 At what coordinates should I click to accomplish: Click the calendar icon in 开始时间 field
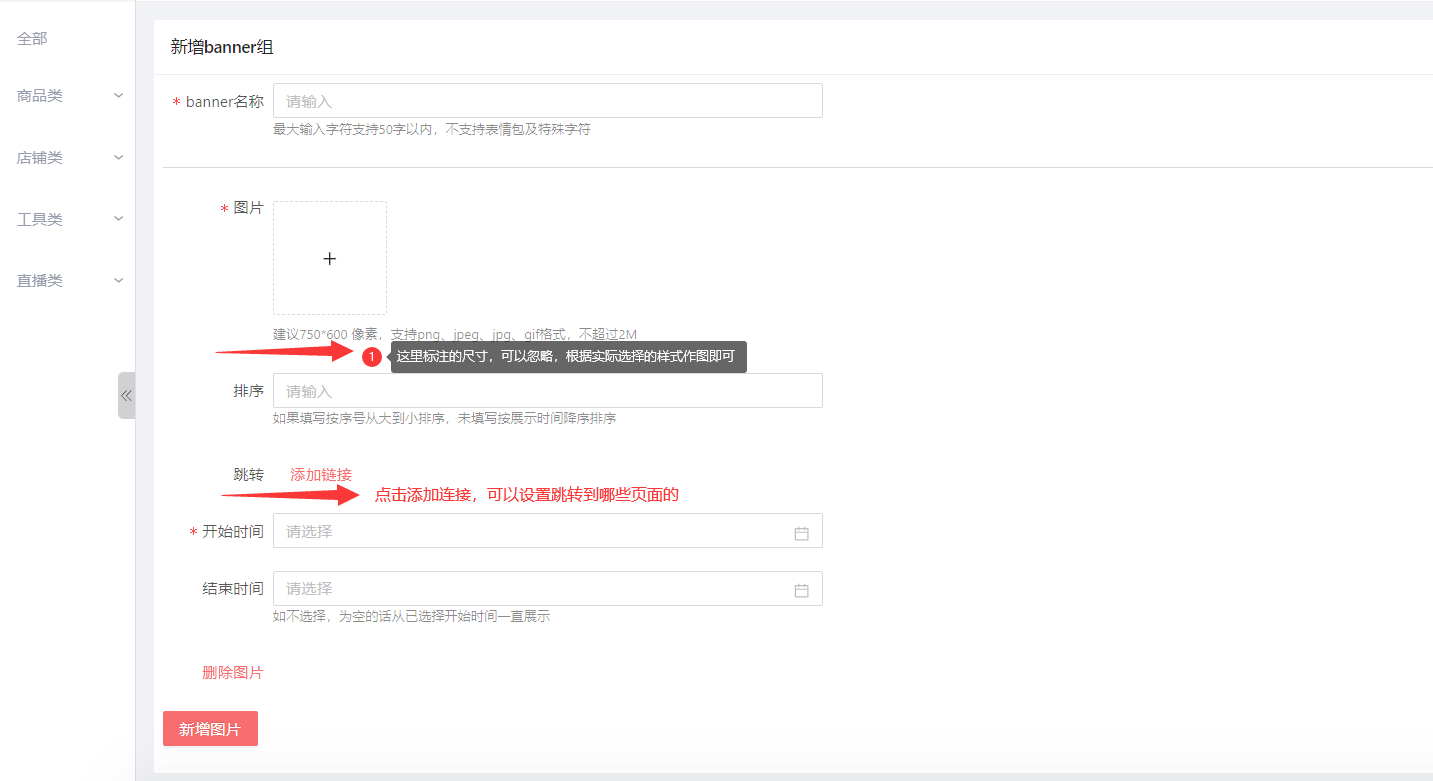coord(801,533)
